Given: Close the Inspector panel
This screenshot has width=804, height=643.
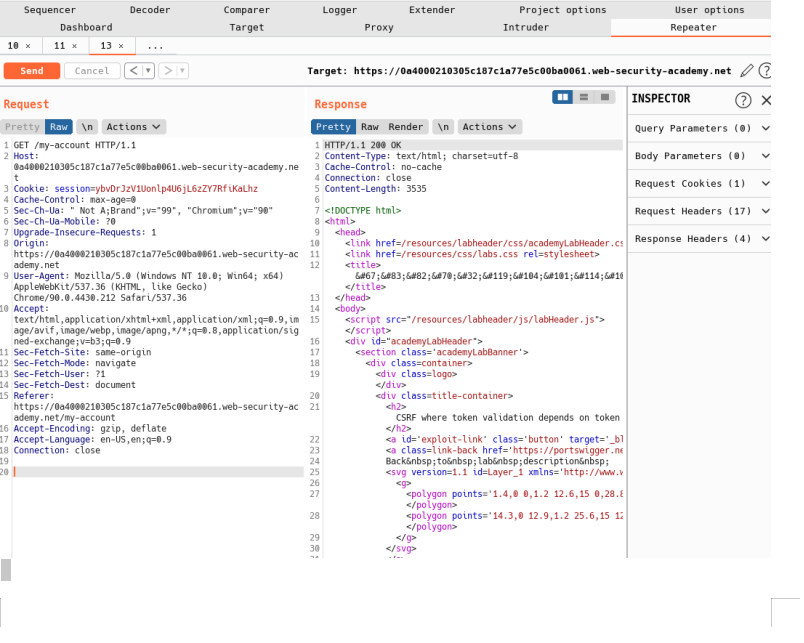Looking at the screenshot, I should (766, 100).
